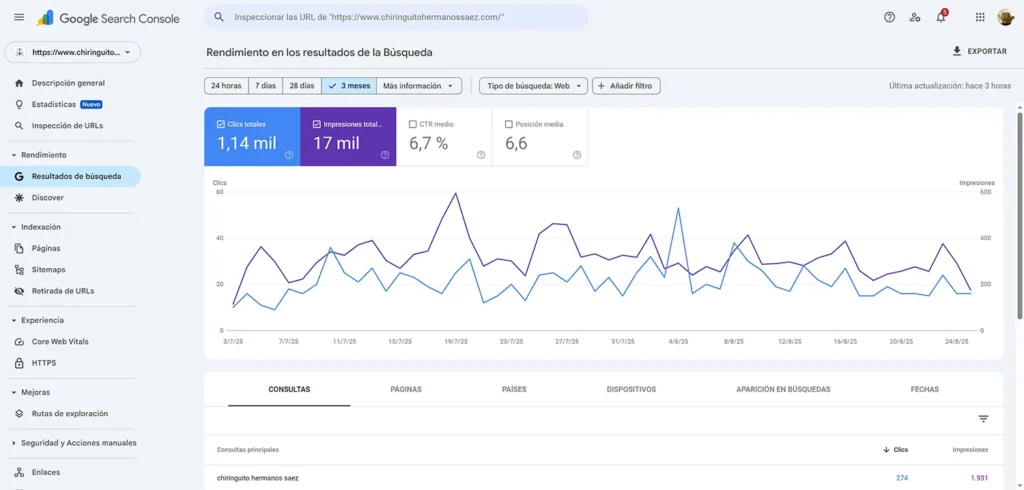Click the users and permissions icon
This screenshot has height=490, width=1024.
[x=915, y=17]
